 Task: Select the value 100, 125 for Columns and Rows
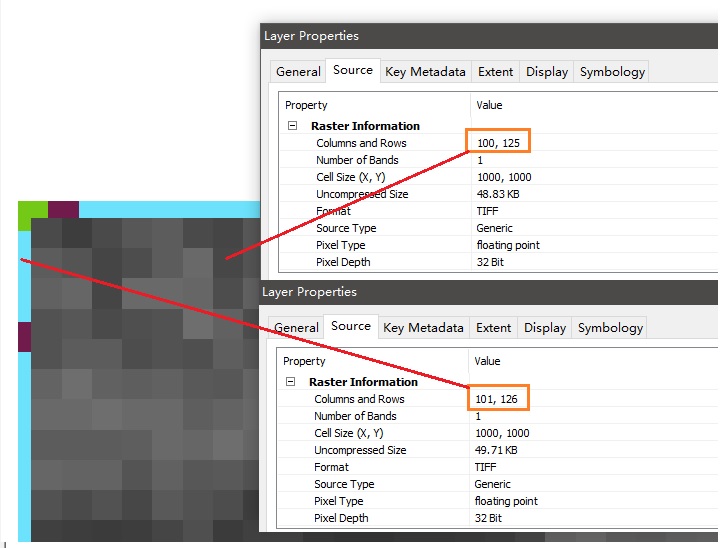(x=497, y=143)
